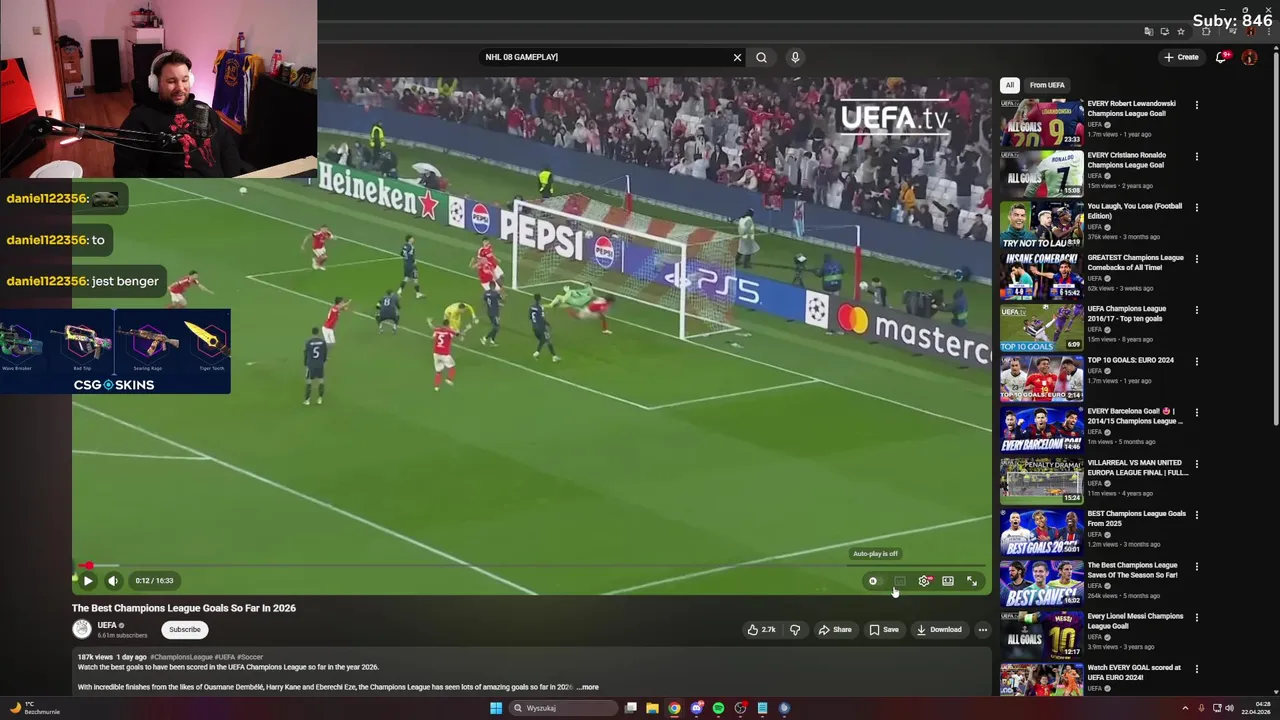Open the UEFA channel avatar
This screenshot has height=720, width=1280.
(x=82, y=629)
